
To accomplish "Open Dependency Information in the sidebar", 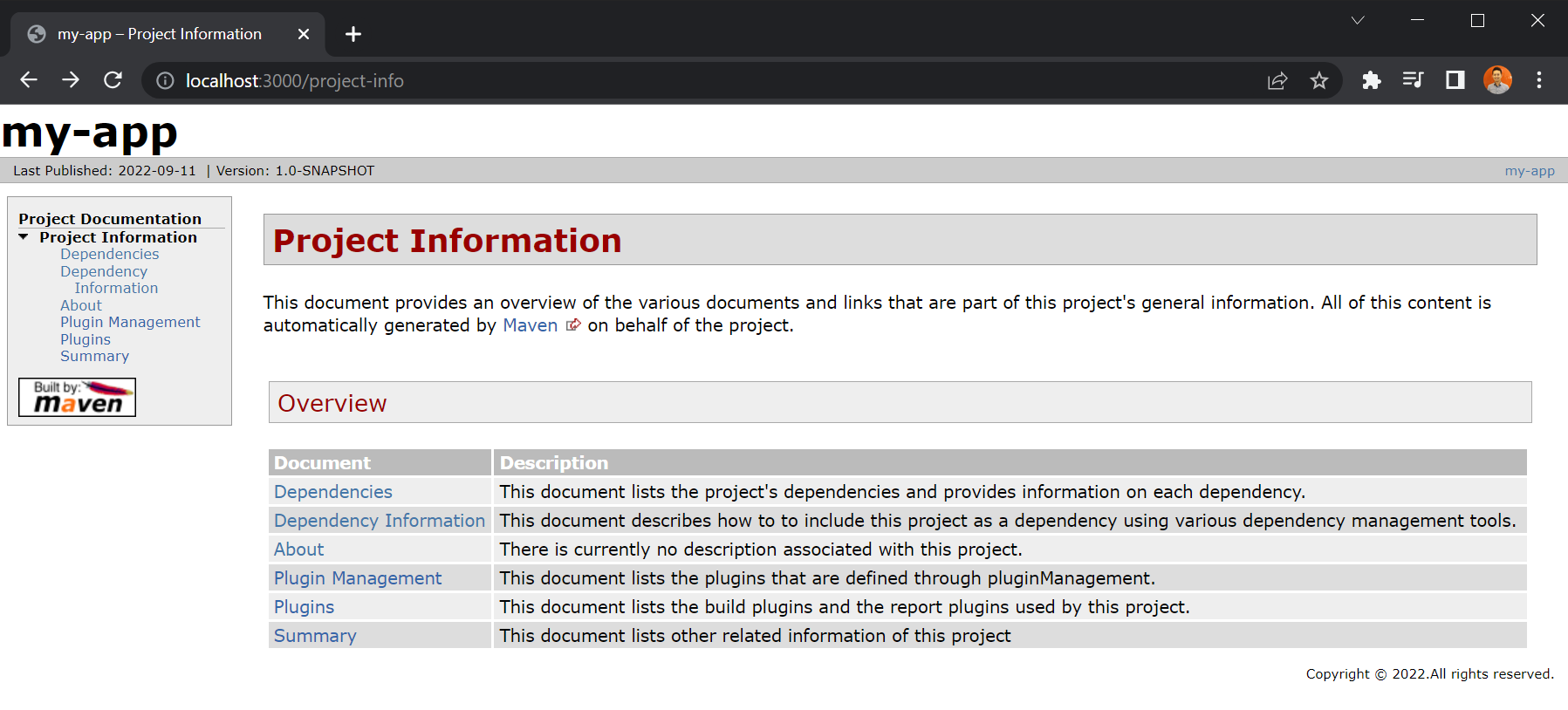I will (109, 280).
